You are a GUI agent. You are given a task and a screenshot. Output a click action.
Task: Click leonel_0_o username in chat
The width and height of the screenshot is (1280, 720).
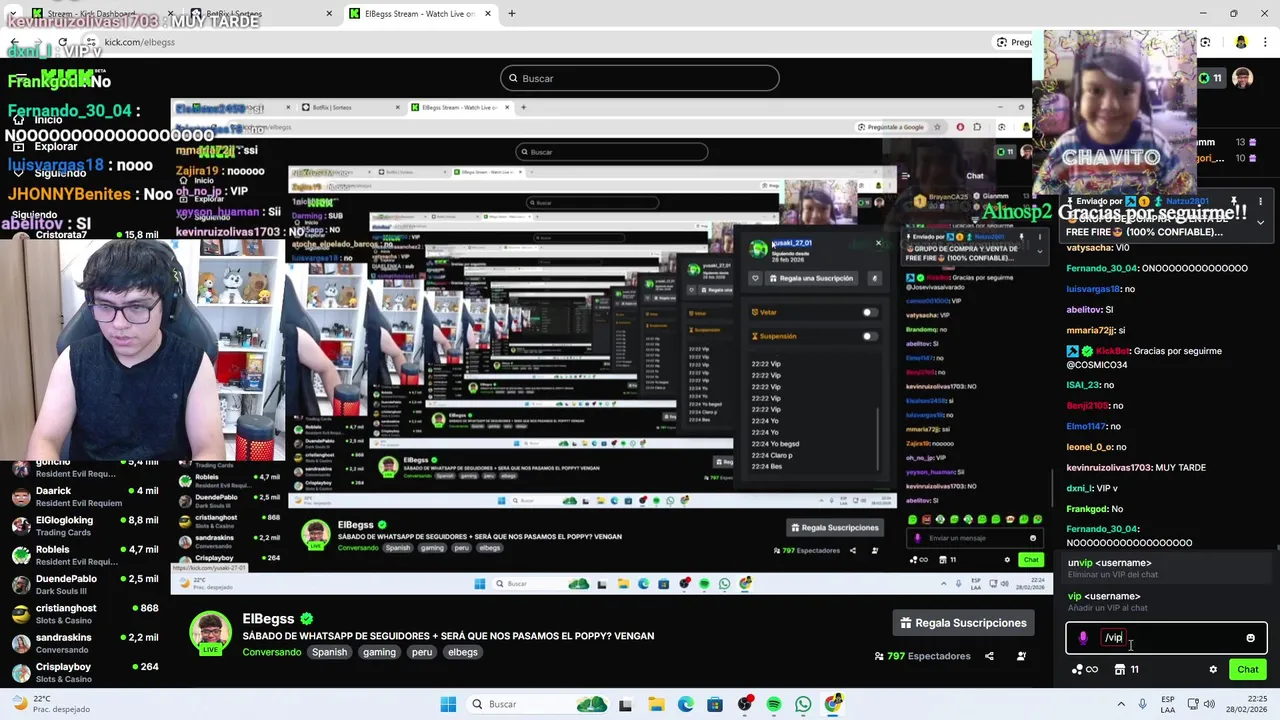[x=1089, y=447]
